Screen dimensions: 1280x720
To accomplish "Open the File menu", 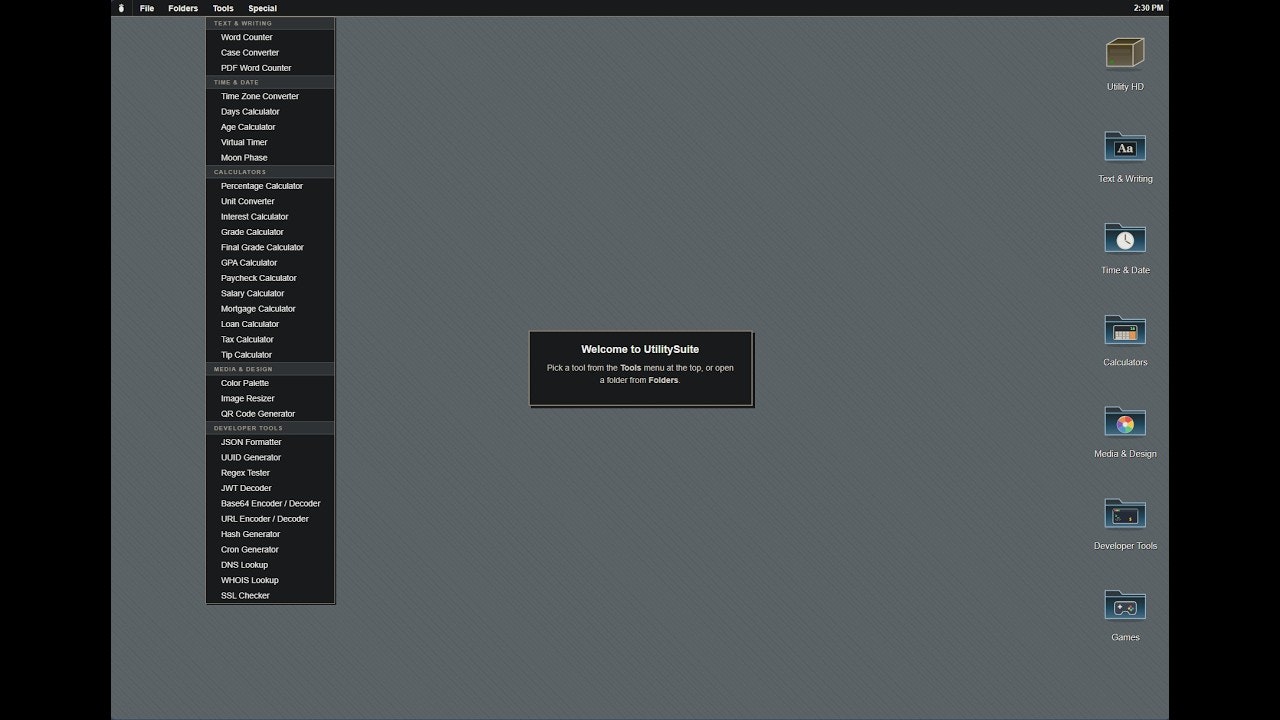I will pos(147,8).
